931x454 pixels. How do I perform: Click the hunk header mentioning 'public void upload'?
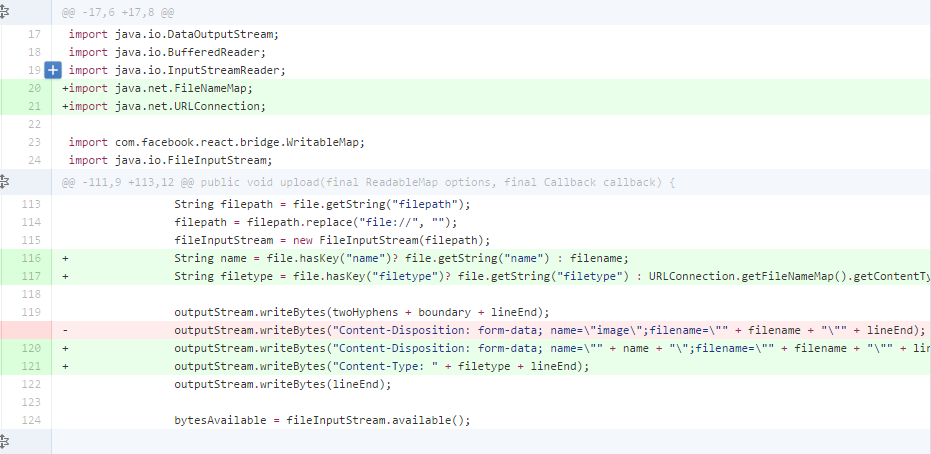(368, 182)
